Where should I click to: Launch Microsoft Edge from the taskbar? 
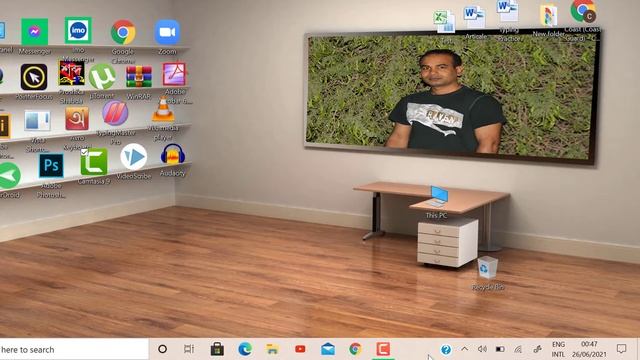[x=245, y=349]
